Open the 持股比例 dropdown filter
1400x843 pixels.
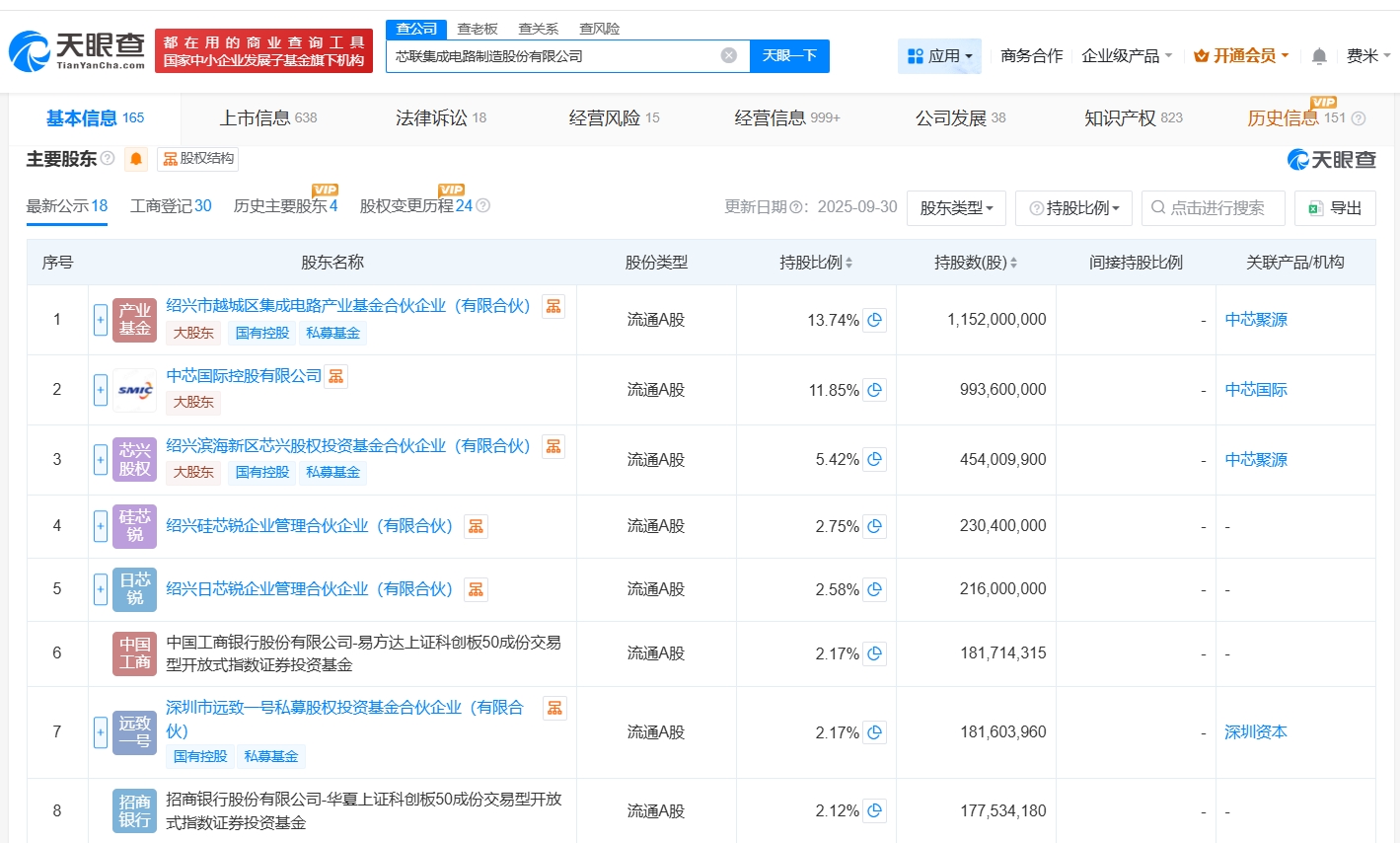[x=1073, y=208]
